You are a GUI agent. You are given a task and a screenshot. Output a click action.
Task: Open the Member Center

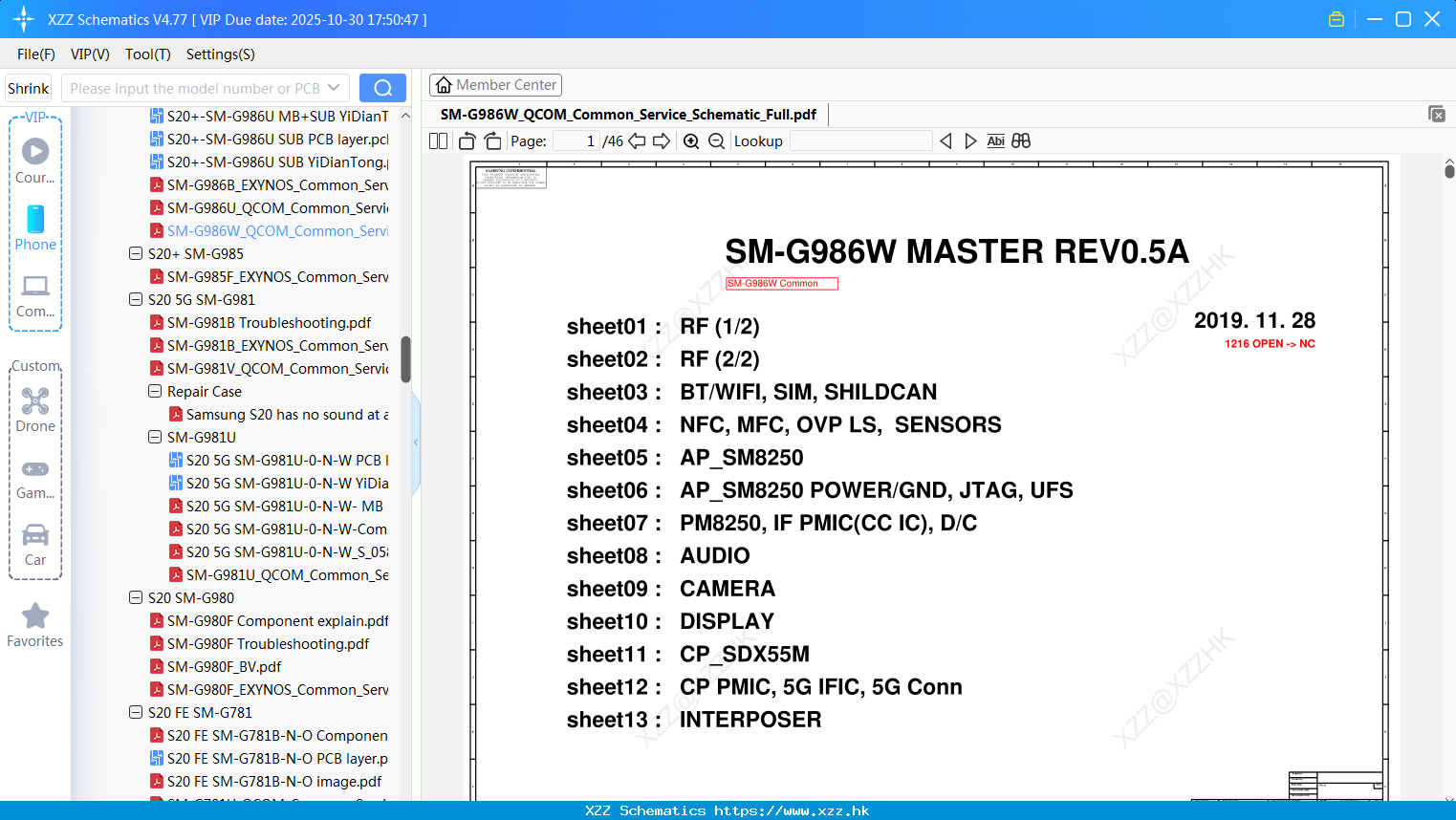[x=495, y=85]
